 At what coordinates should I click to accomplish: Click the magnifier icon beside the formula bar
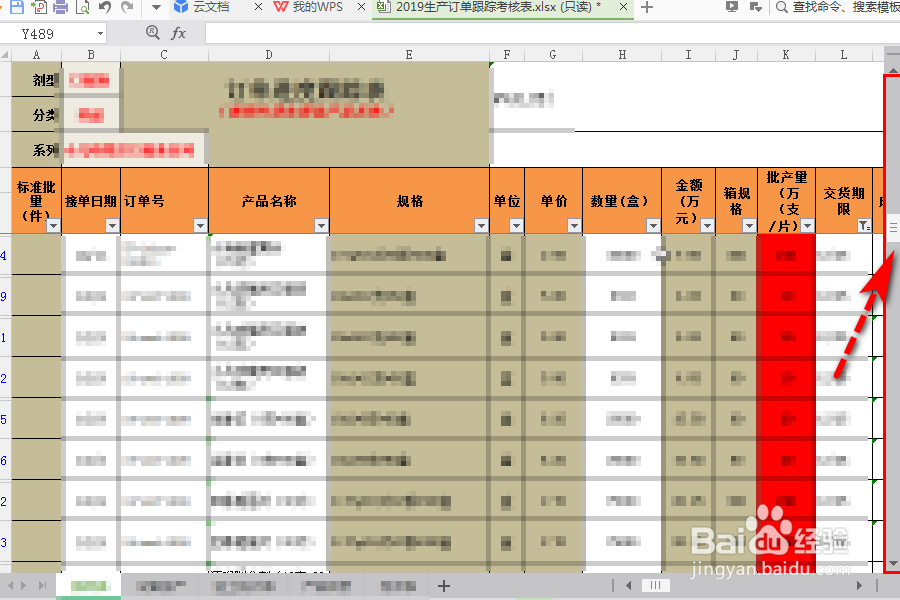point(152,32)
